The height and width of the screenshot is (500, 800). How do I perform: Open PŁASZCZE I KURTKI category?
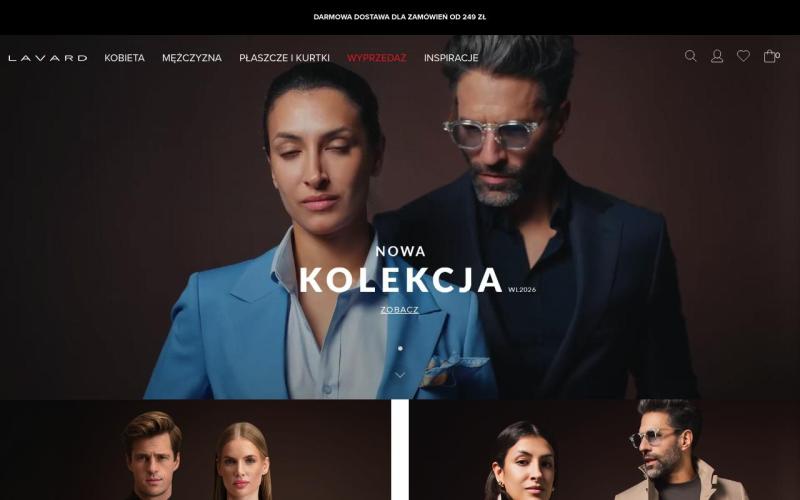[284, 58]
